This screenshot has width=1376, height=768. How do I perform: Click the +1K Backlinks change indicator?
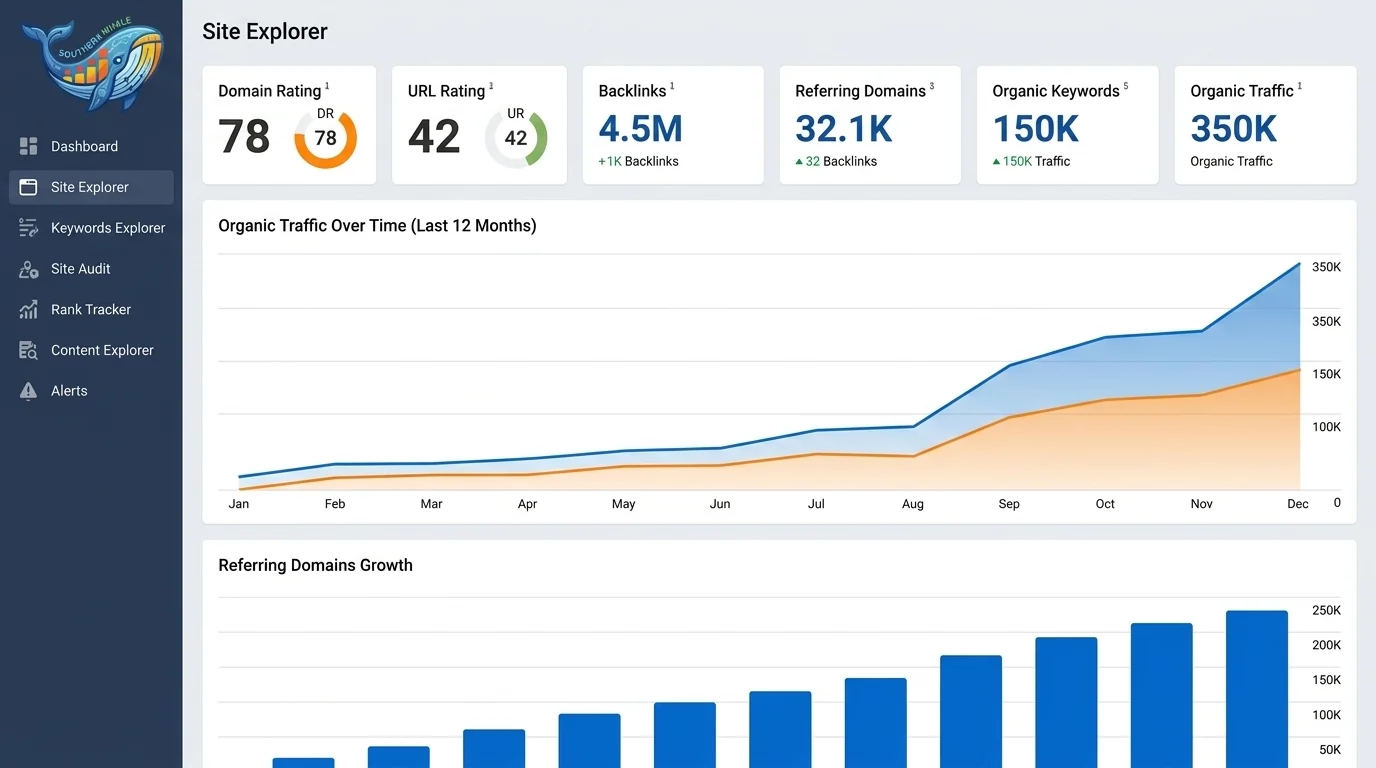click(x=638, y=161)
